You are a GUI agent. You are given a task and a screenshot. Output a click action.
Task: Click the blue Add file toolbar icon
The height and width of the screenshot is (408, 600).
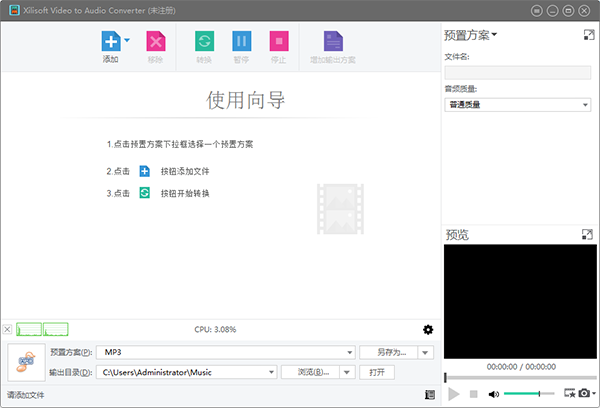coord(111,41)
